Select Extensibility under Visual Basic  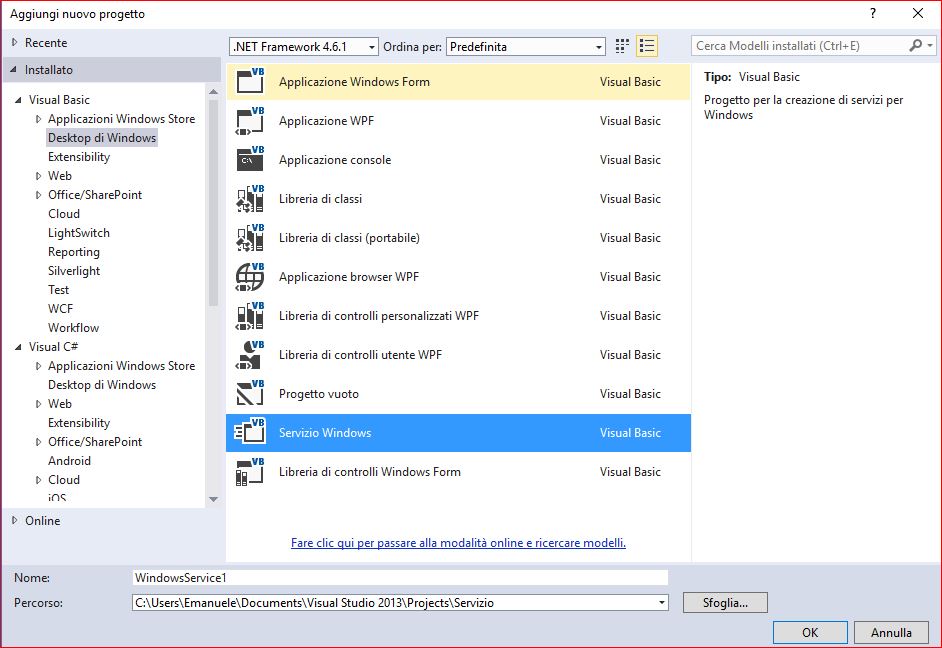79,157
